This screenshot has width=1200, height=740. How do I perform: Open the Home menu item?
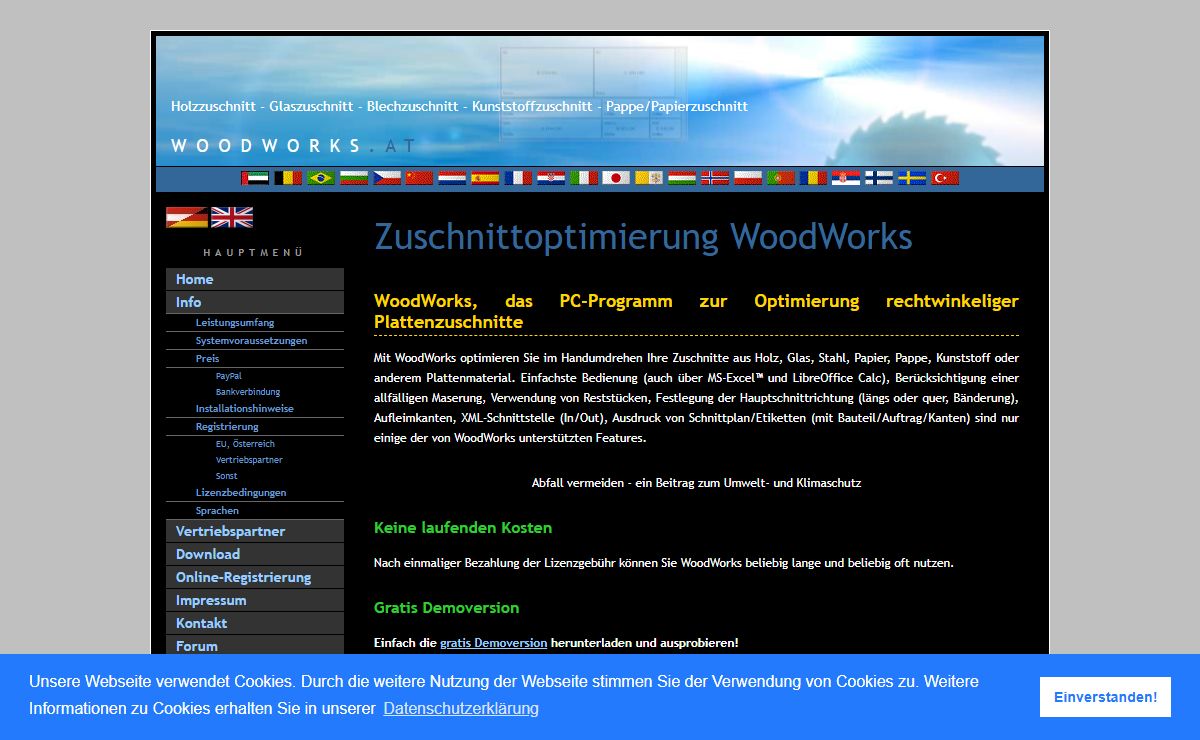[x=195, y=279]
